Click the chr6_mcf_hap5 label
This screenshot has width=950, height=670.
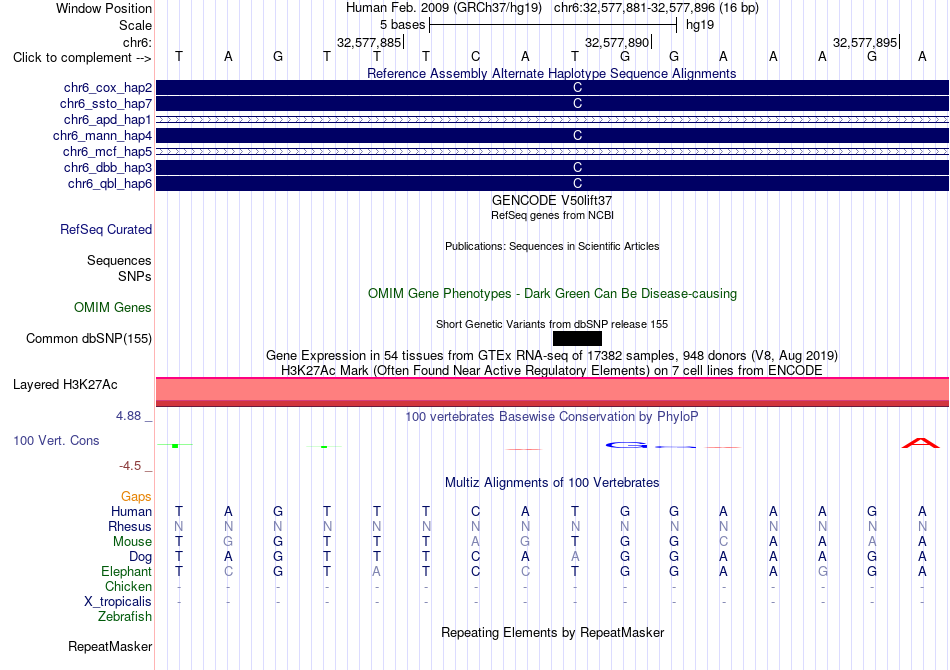tap(107, 151)
